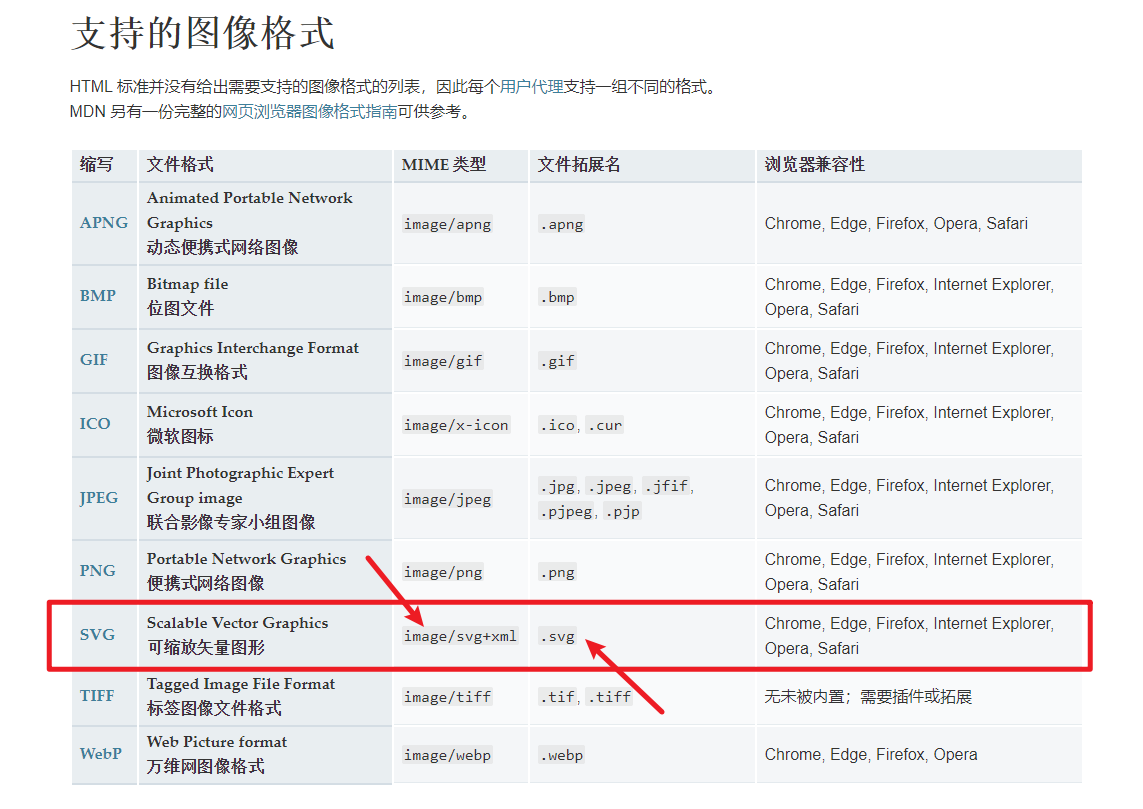
Task: Click the .ico file extension
Action: [557, 425]
